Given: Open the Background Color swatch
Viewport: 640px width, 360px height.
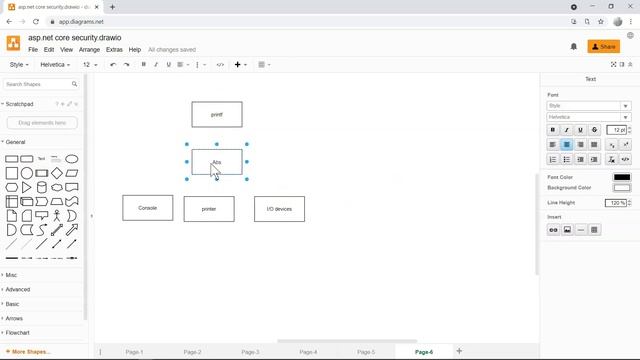Looking at the screenshot, I should click(x=622, y=188).
